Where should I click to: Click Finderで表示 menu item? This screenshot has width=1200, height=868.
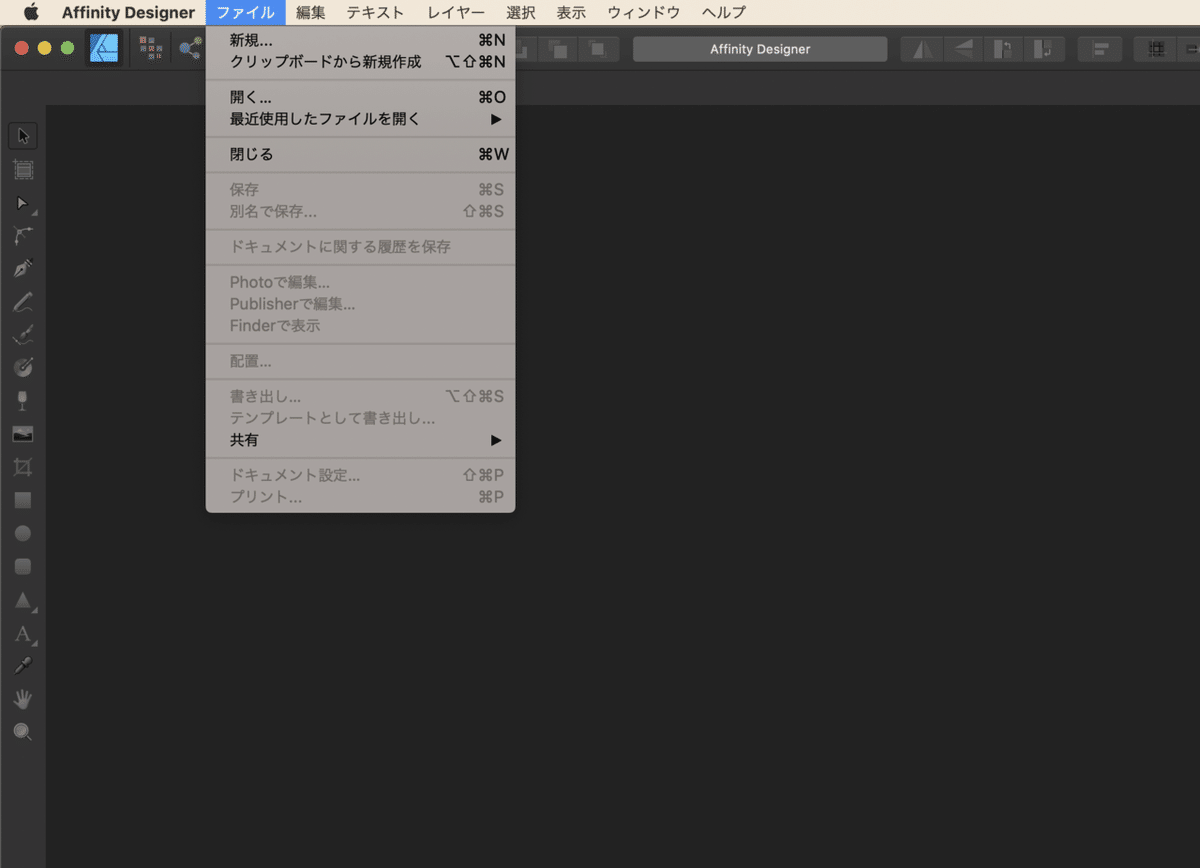[361, 326]
